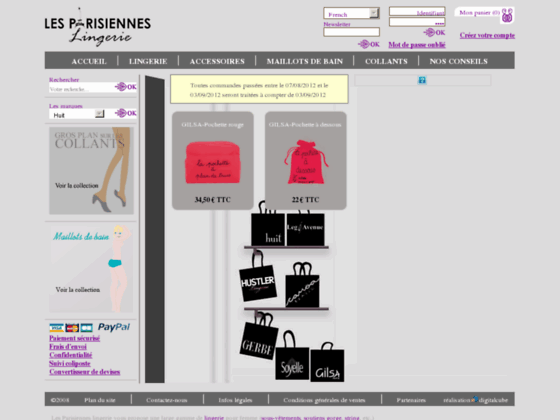Click the digitalcube realisation logo
The height and width of the screenshot is (420, 560).
(x=475, y=399)
